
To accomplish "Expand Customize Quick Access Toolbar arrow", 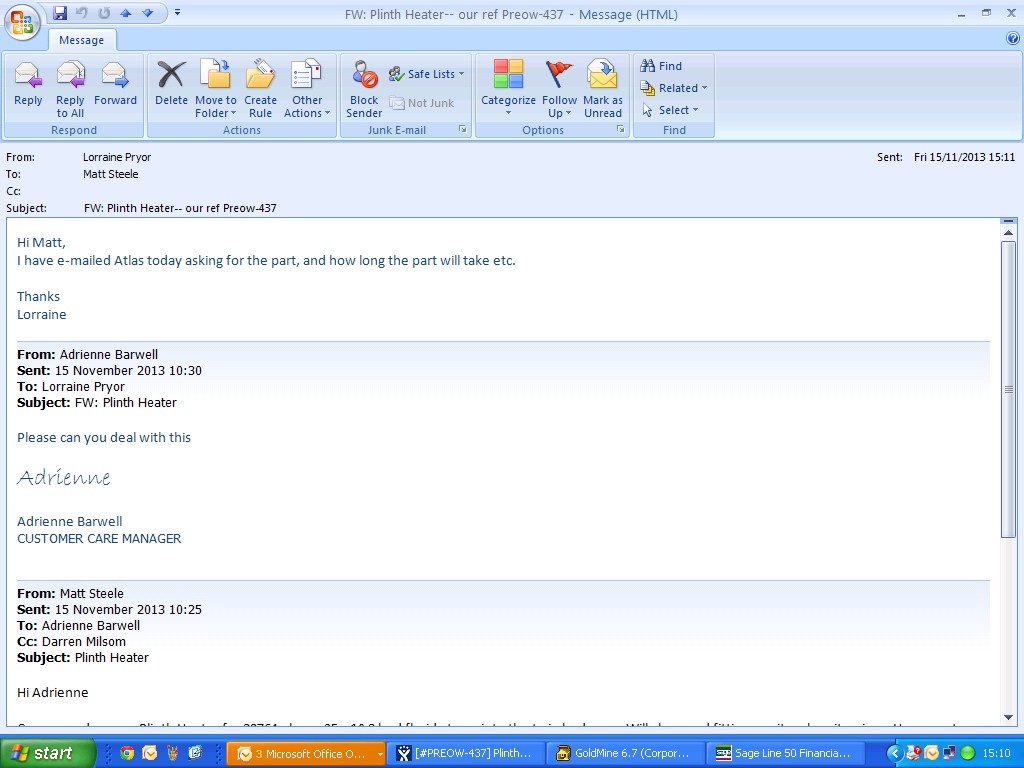I will click(x=177, y=12).
